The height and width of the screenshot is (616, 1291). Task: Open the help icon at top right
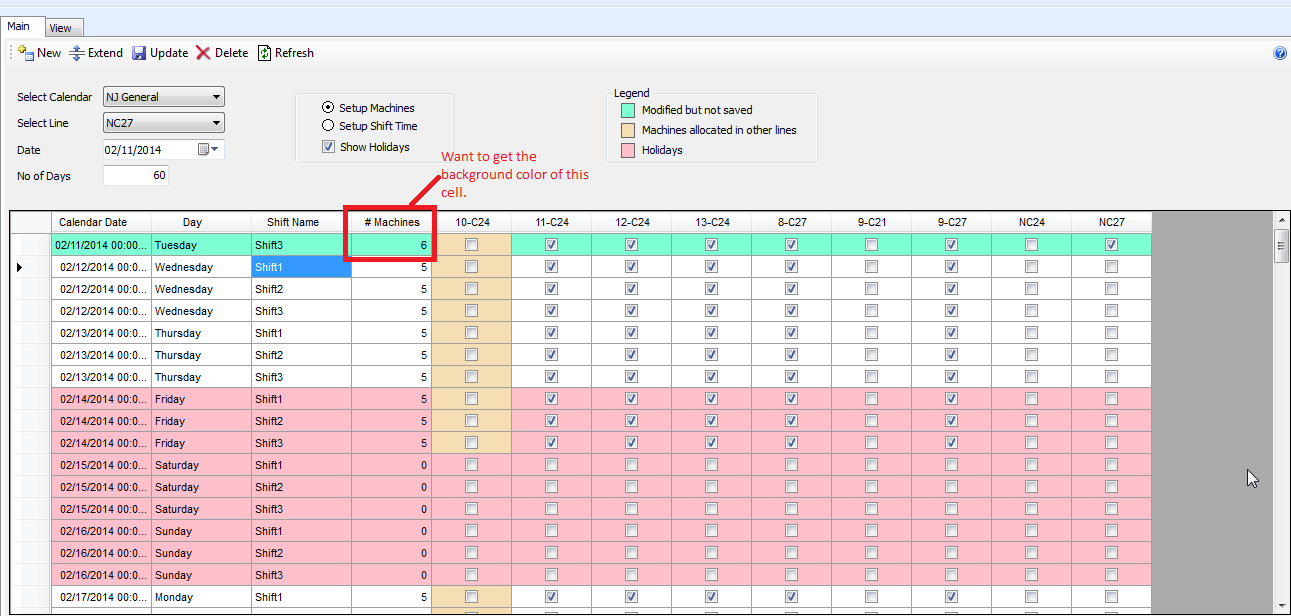coord(1280,54)
